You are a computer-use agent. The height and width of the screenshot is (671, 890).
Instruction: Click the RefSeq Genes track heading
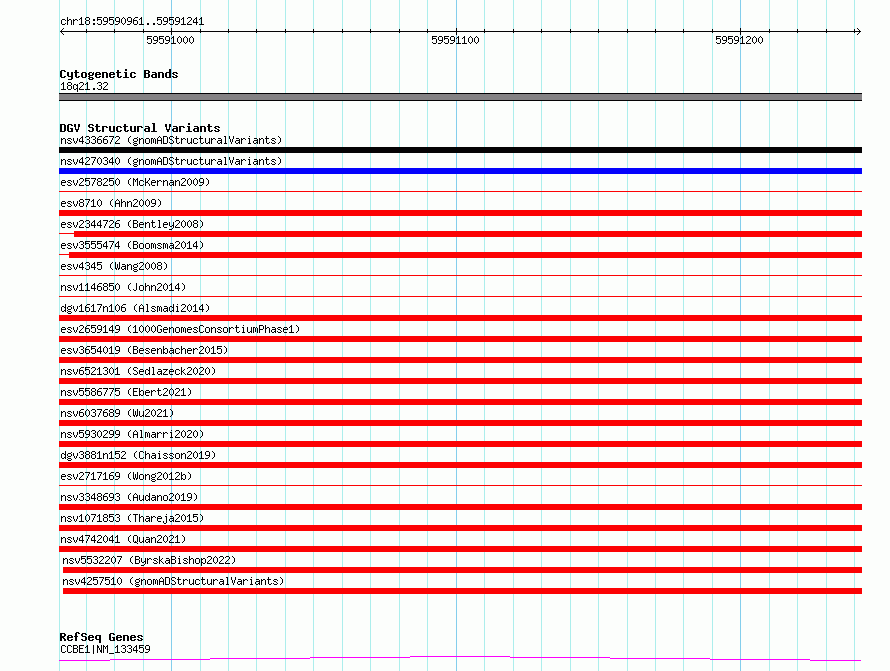(101, 637)
